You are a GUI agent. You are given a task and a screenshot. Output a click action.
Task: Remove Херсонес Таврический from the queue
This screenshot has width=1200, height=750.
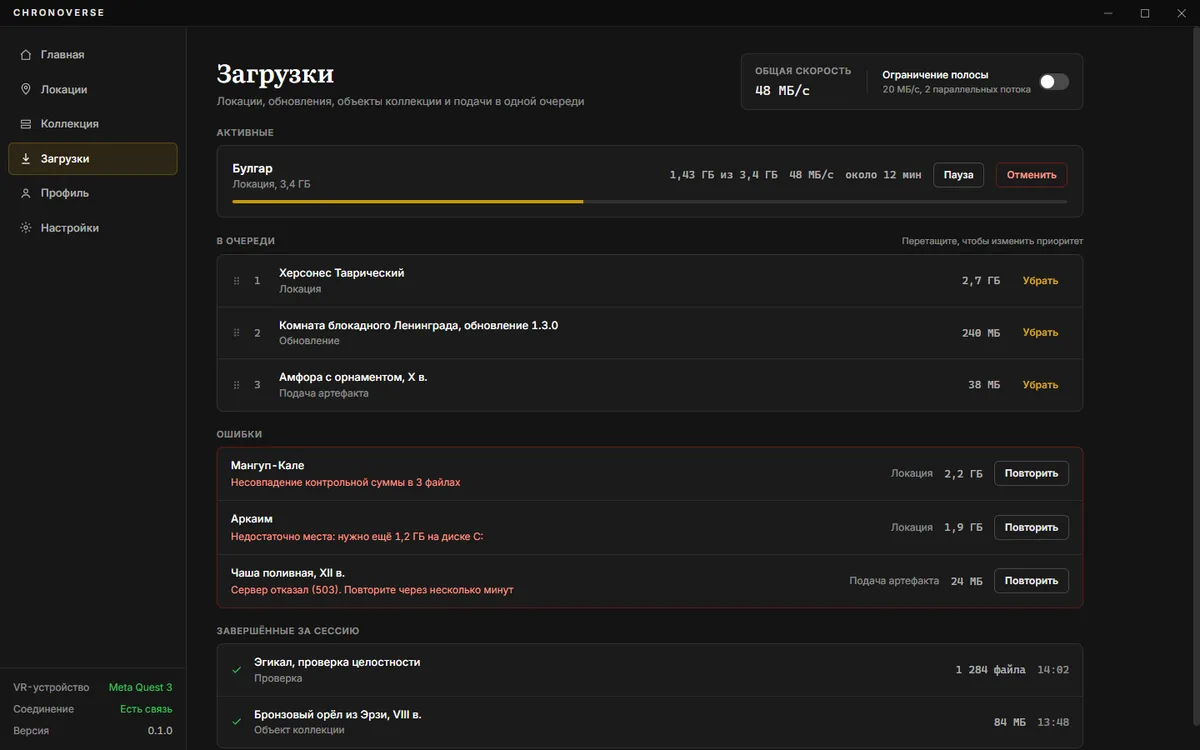click(x=1040, y=281)
